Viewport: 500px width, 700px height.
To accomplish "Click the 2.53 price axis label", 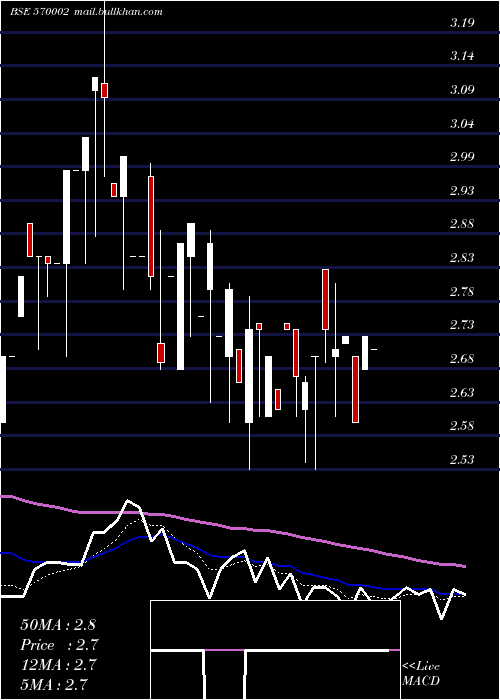I will pyautogui.click(x=462, y=459).
